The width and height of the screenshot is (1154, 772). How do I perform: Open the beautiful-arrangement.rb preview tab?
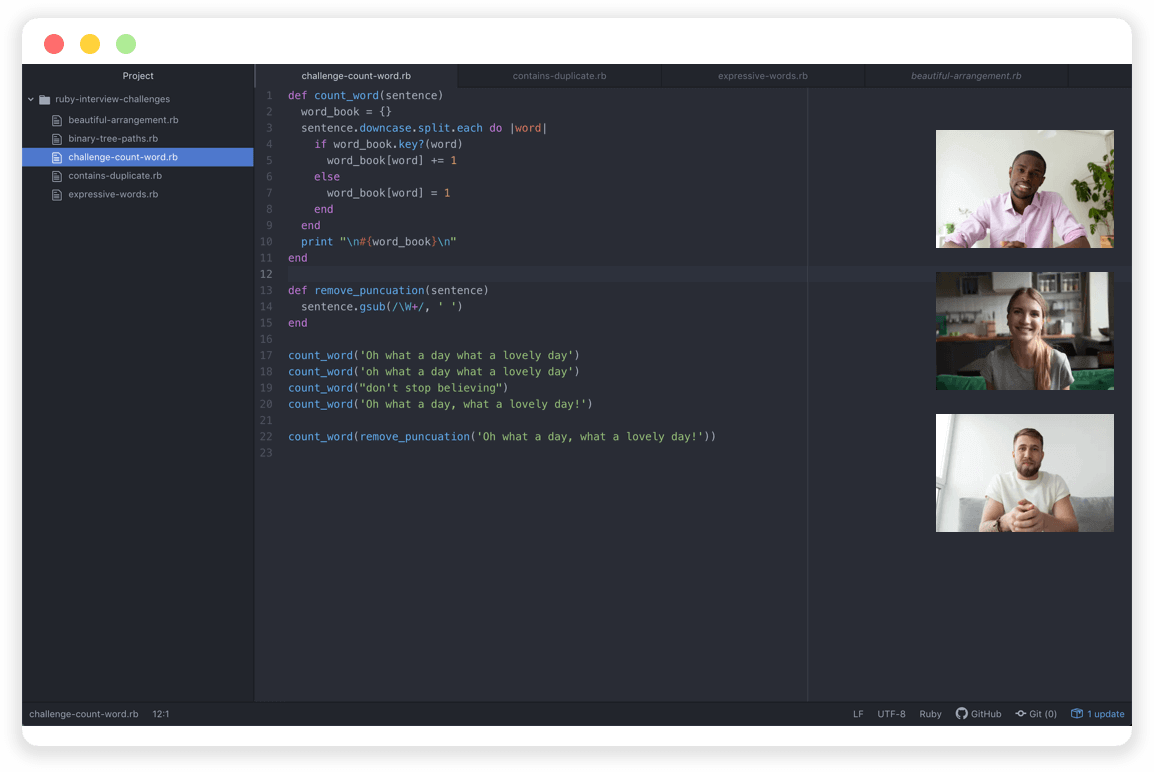(966, 75)
